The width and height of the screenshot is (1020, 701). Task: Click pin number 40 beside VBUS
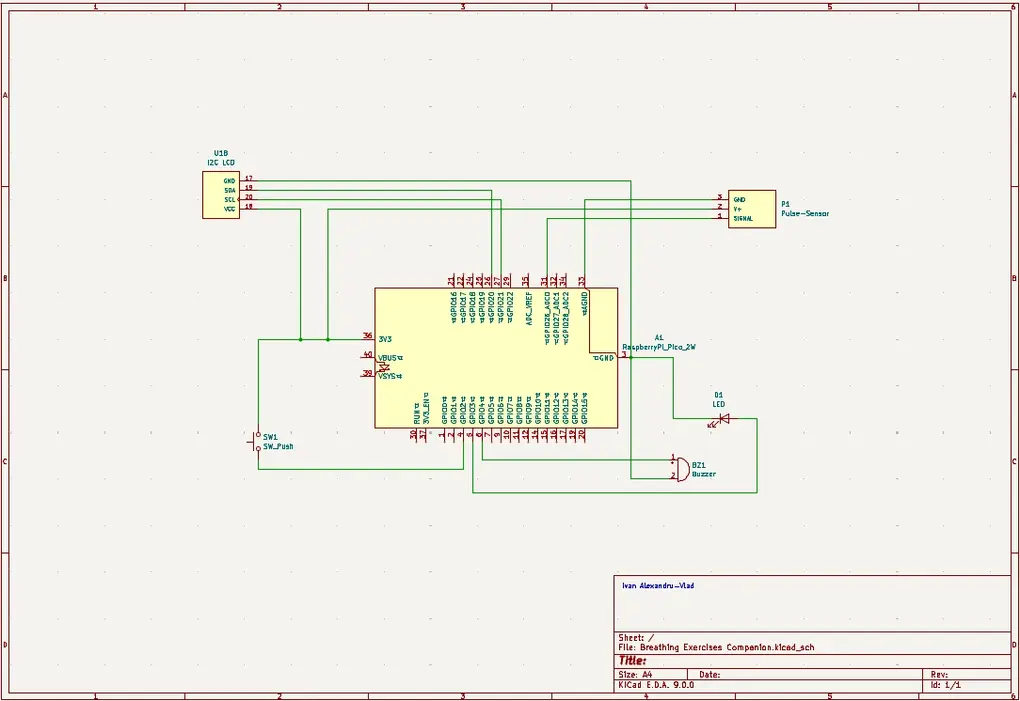coord(368,354)
